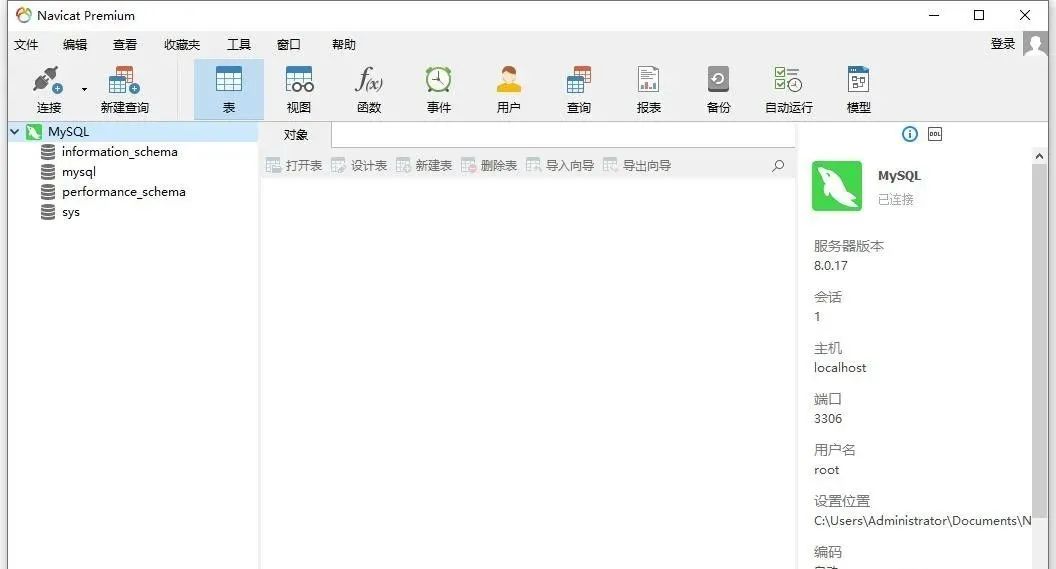Click the Connection plug icon in the toolbar
1056x569 pixels.
(48, 80)
